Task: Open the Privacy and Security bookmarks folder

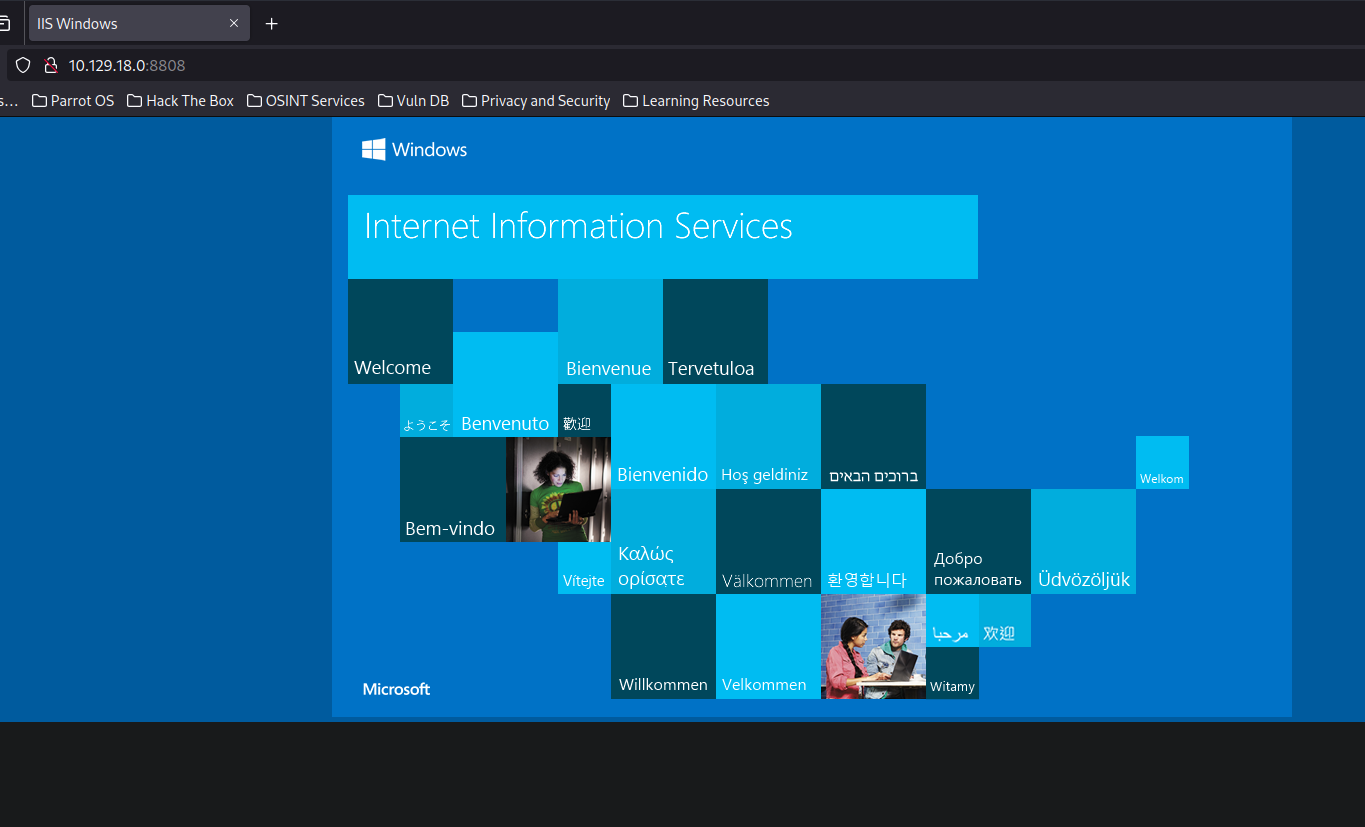Action: pos(536,101)
